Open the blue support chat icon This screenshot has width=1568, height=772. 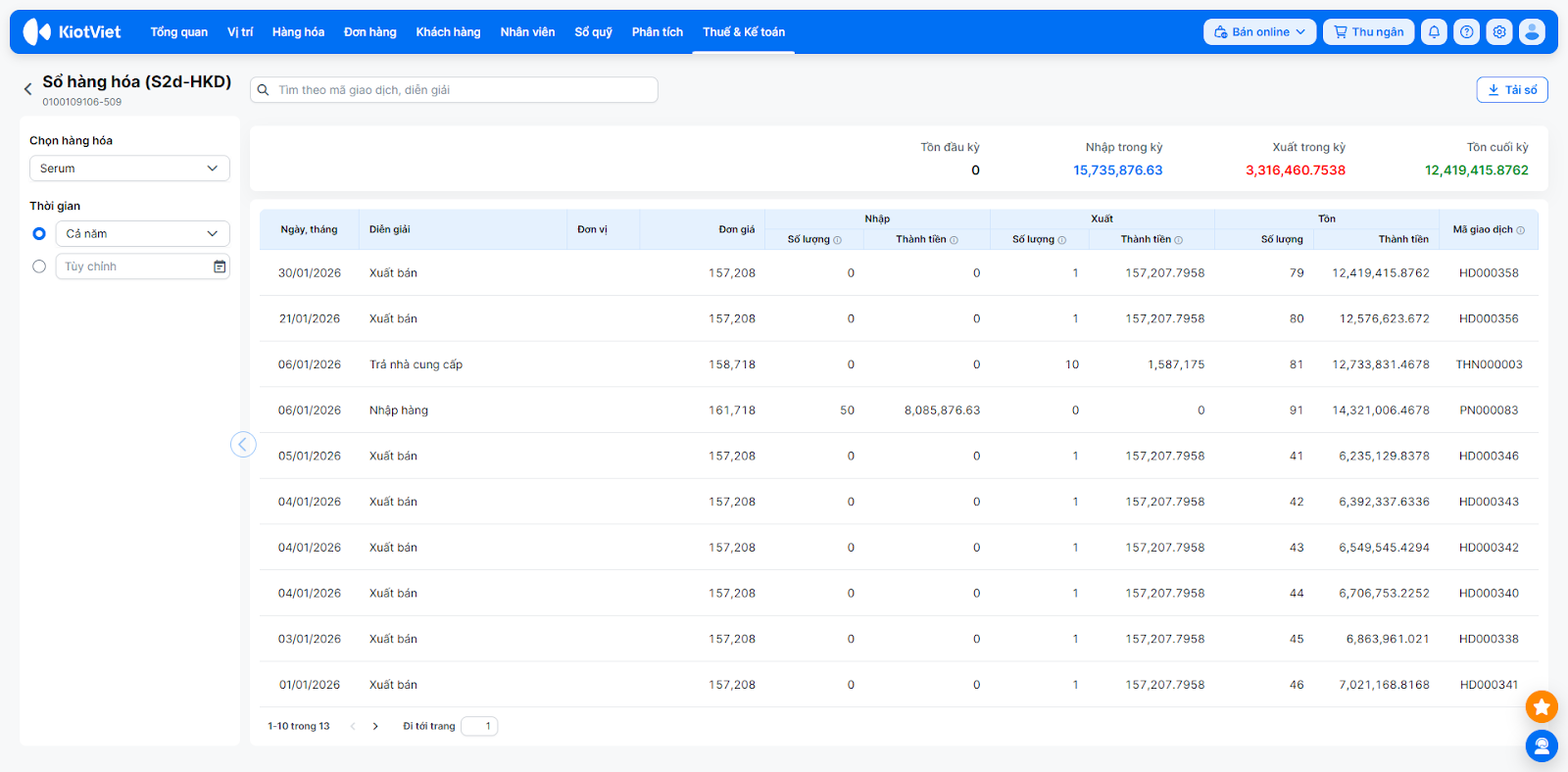click(1542, 747)
